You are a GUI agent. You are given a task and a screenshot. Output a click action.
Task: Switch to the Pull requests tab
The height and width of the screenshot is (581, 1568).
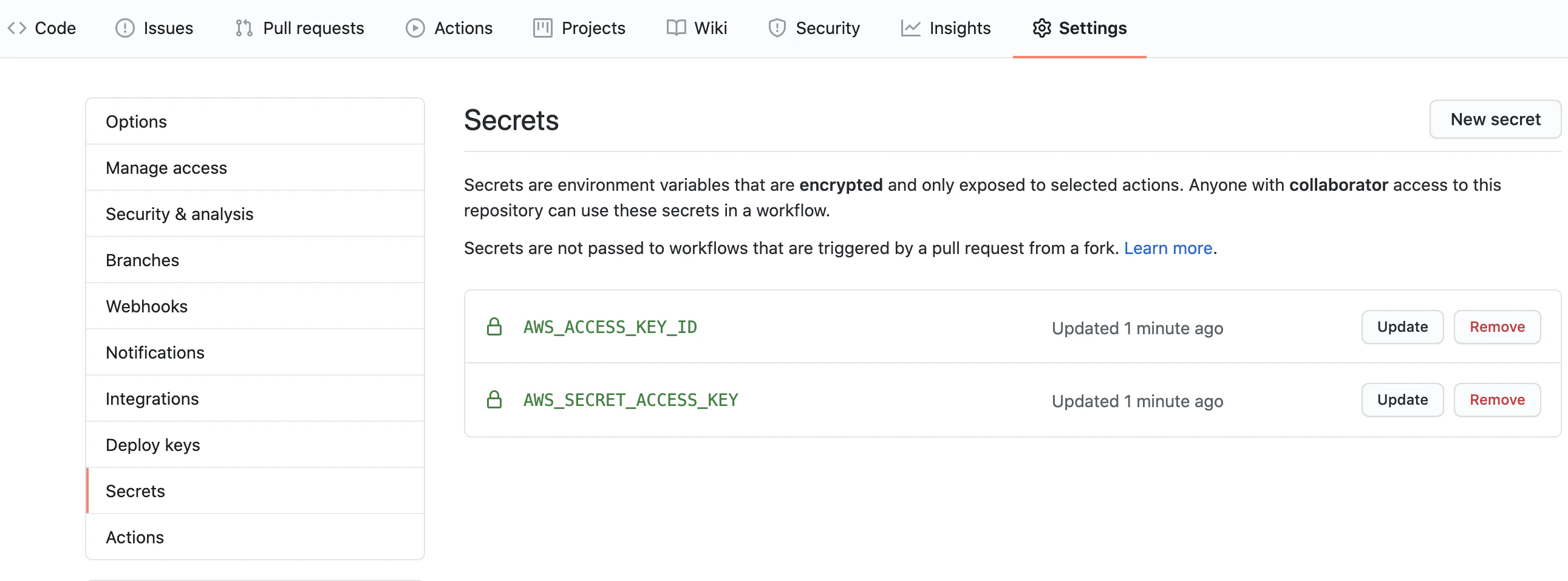(x=313, y=28)
